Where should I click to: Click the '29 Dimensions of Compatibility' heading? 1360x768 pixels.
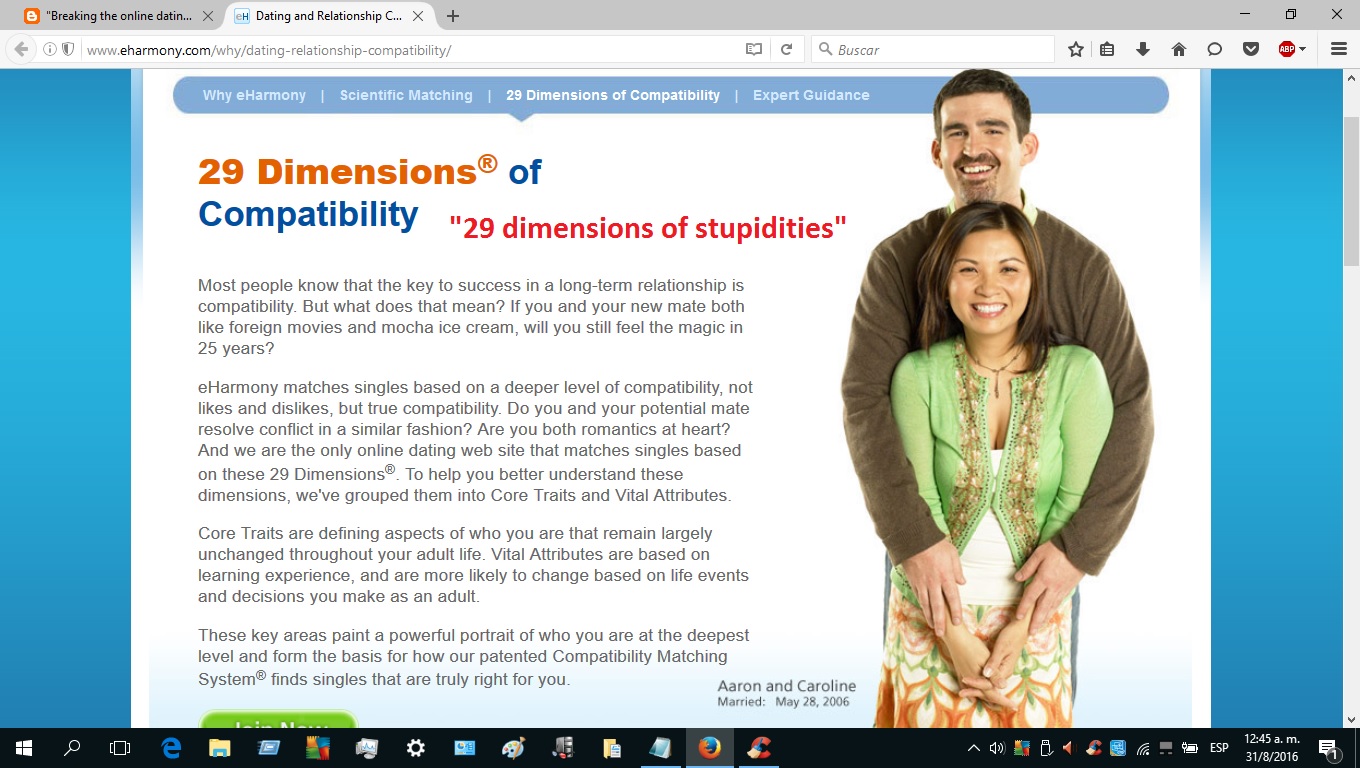pos(370,193)
